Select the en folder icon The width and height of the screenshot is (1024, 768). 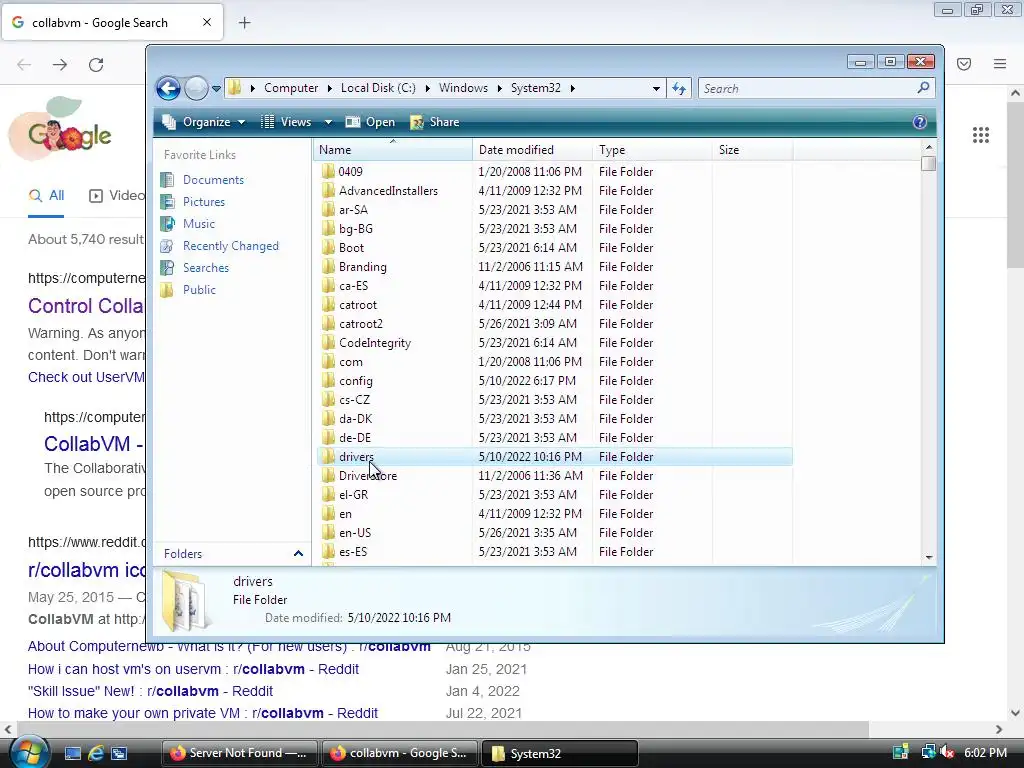click(x=328, y=513)
